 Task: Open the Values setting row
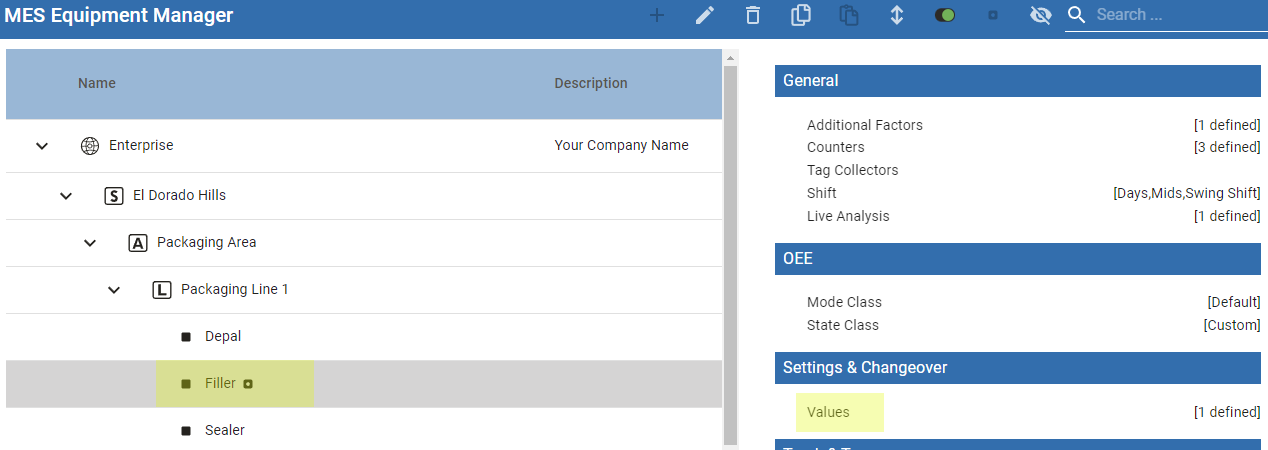[828, 412]
